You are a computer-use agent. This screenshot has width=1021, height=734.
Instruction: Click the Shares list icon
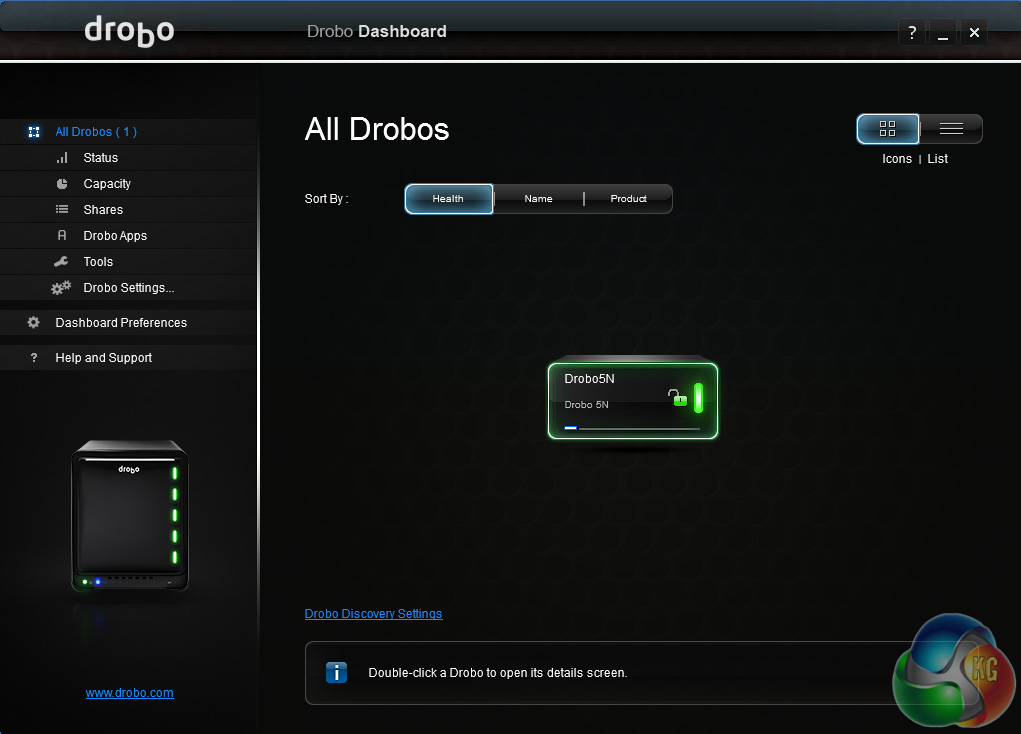(62, 209)
